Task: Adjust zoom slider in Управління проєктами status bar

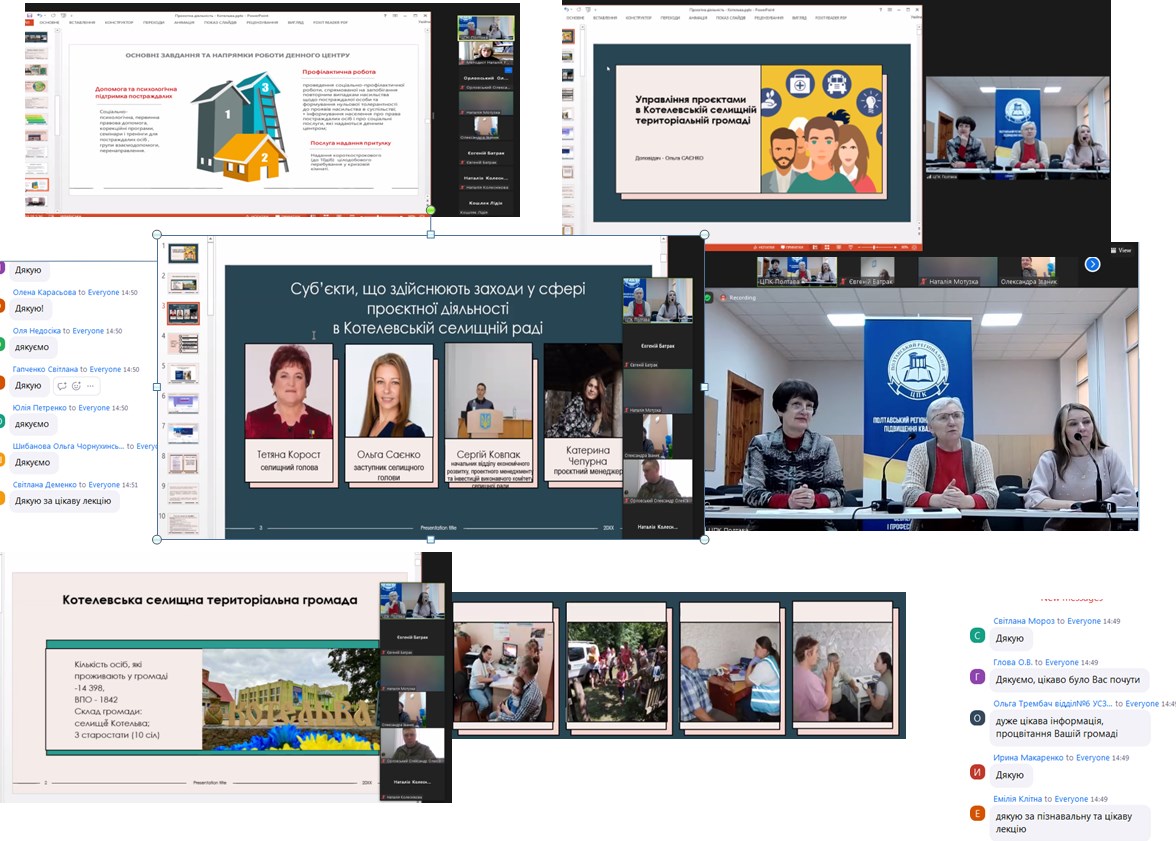Action: (x=874, y=247)
